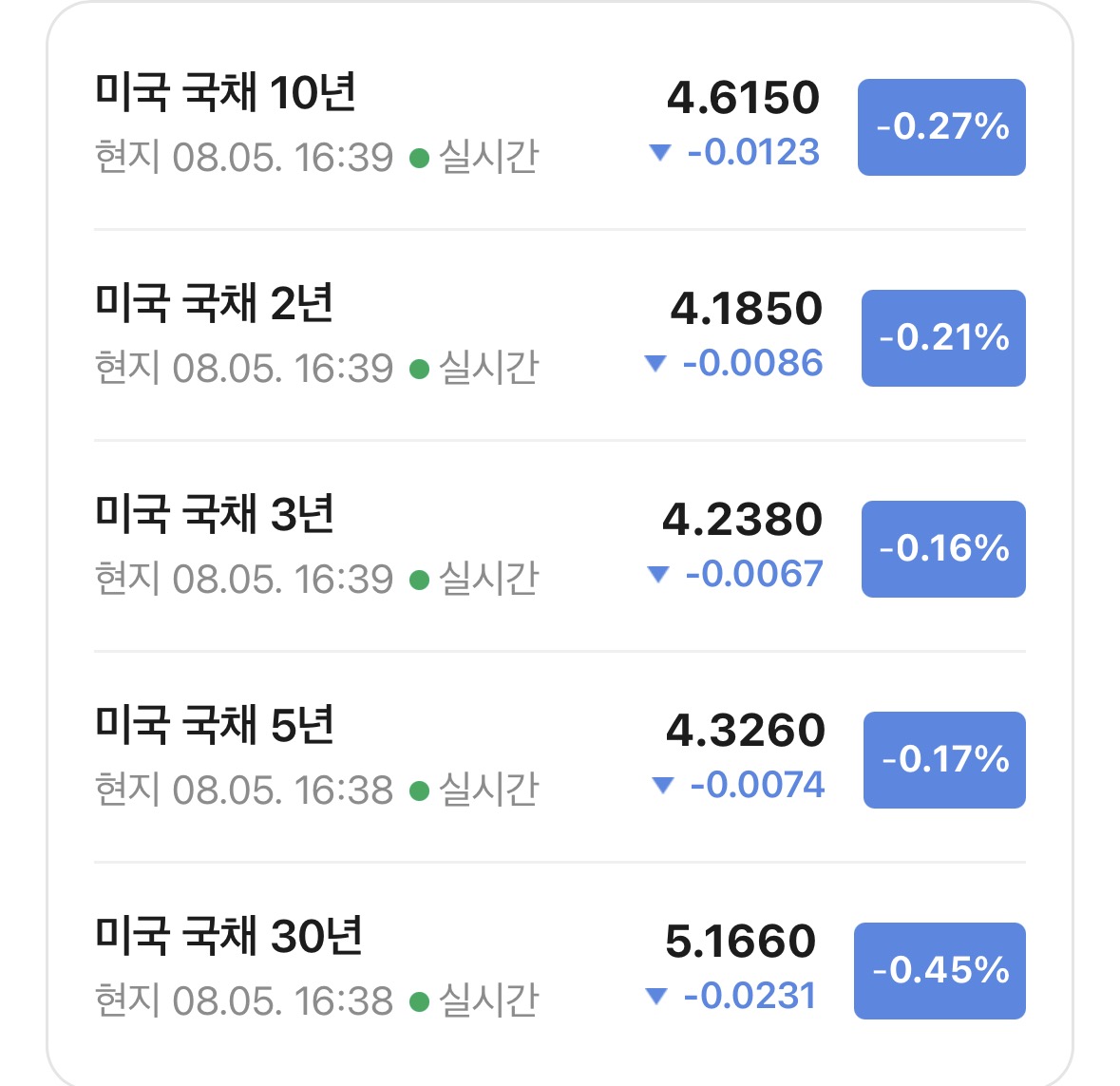Viewport: 1120px width, 1086px height.
Task: Open the 미국 국채 30년 bond entry
Action: click(x=560, y=968)
